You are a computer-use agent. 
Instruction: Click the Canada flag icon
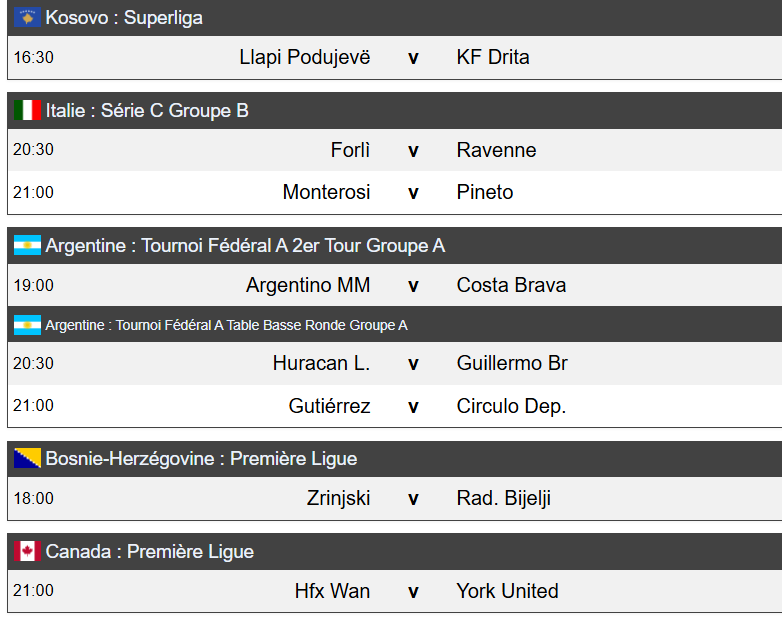click(27, 552)
